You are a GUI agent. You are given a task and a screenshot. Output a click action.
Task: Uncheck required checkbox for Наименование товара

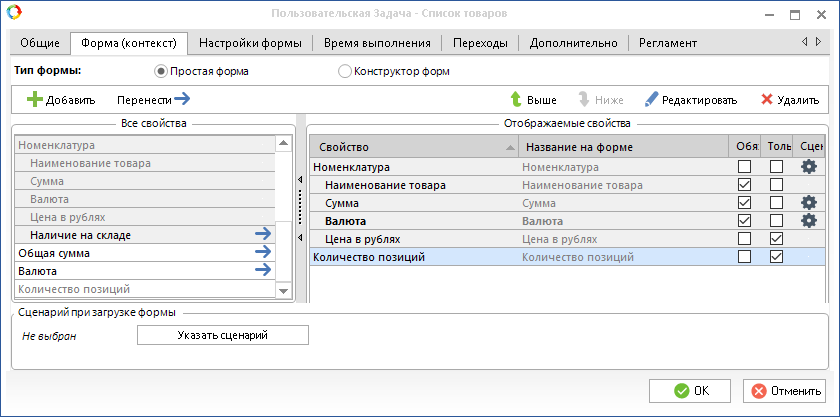(x=744, y=185)
